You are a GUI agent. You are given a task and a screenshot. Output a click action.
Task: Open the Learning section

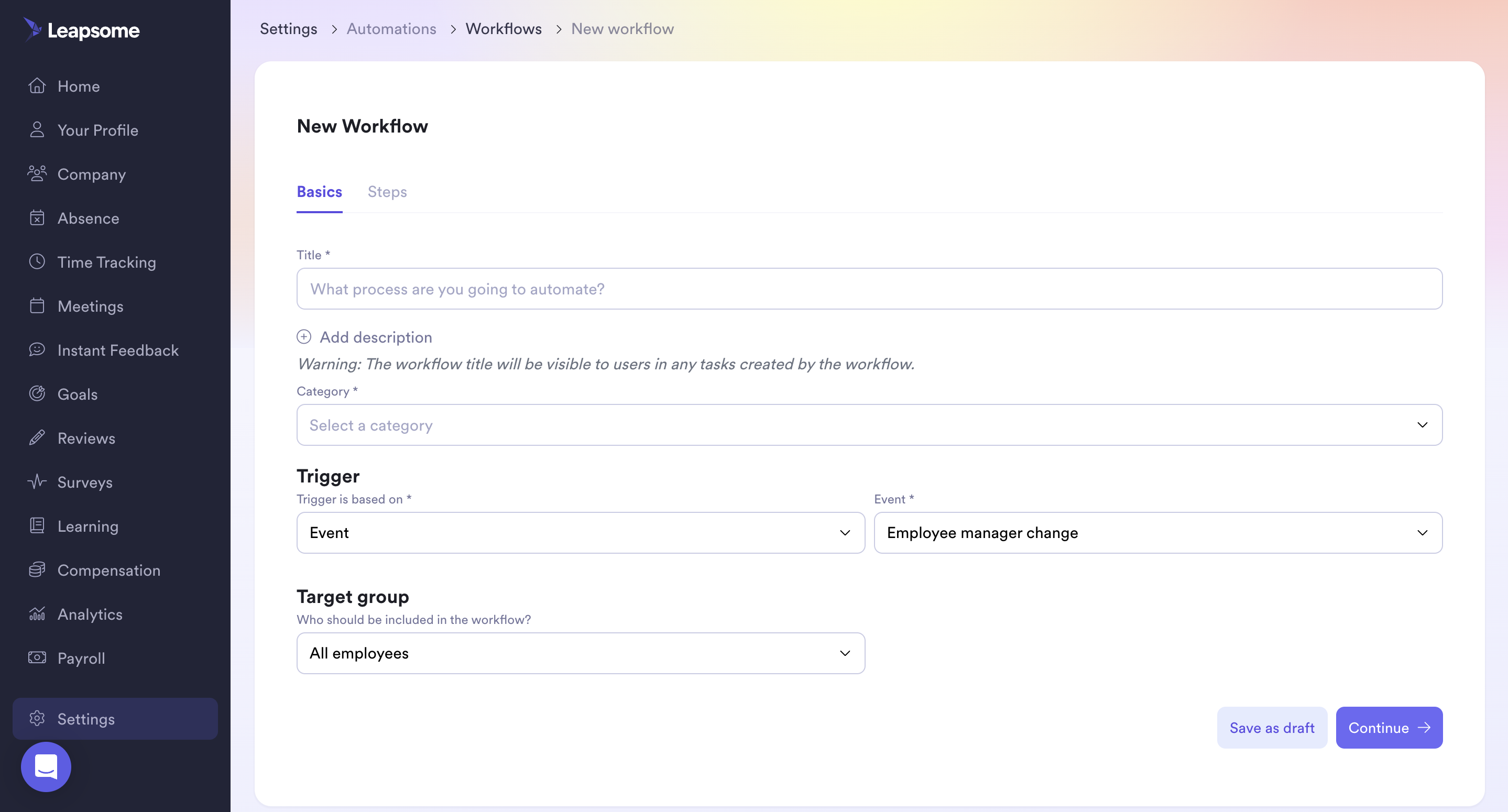115,526
